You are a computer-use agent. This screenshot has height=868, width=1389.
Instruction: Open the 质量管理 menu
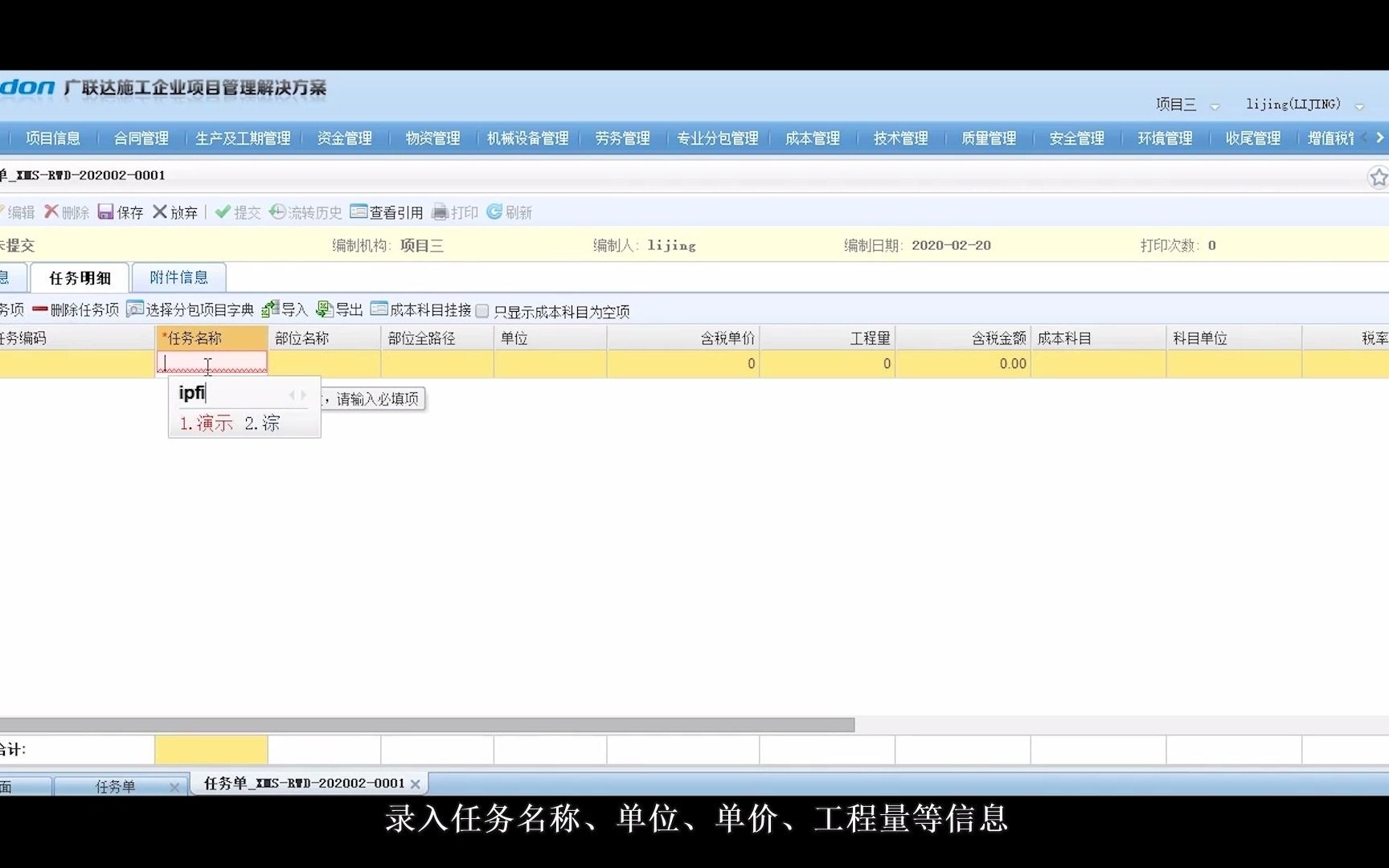point(990,138)
